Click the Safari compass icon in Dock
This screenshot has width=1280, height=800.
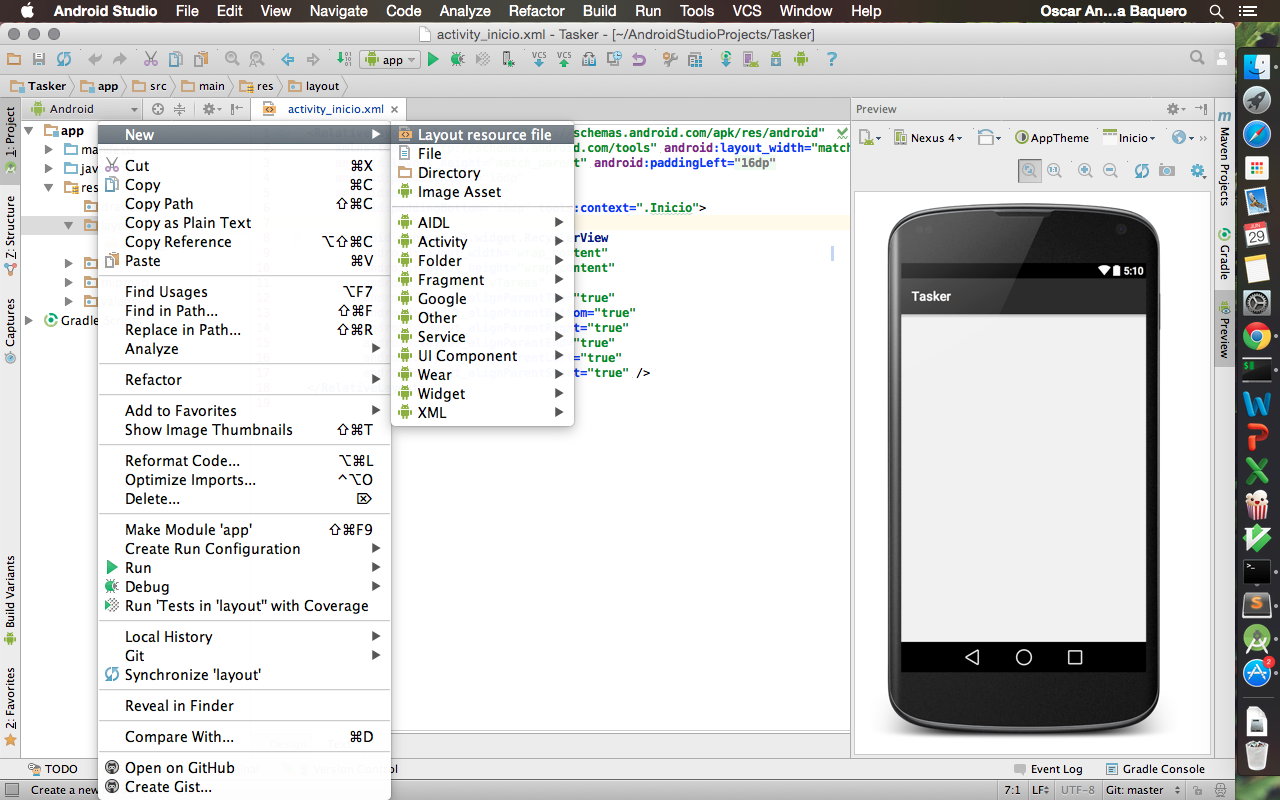tap(1257, 134)
